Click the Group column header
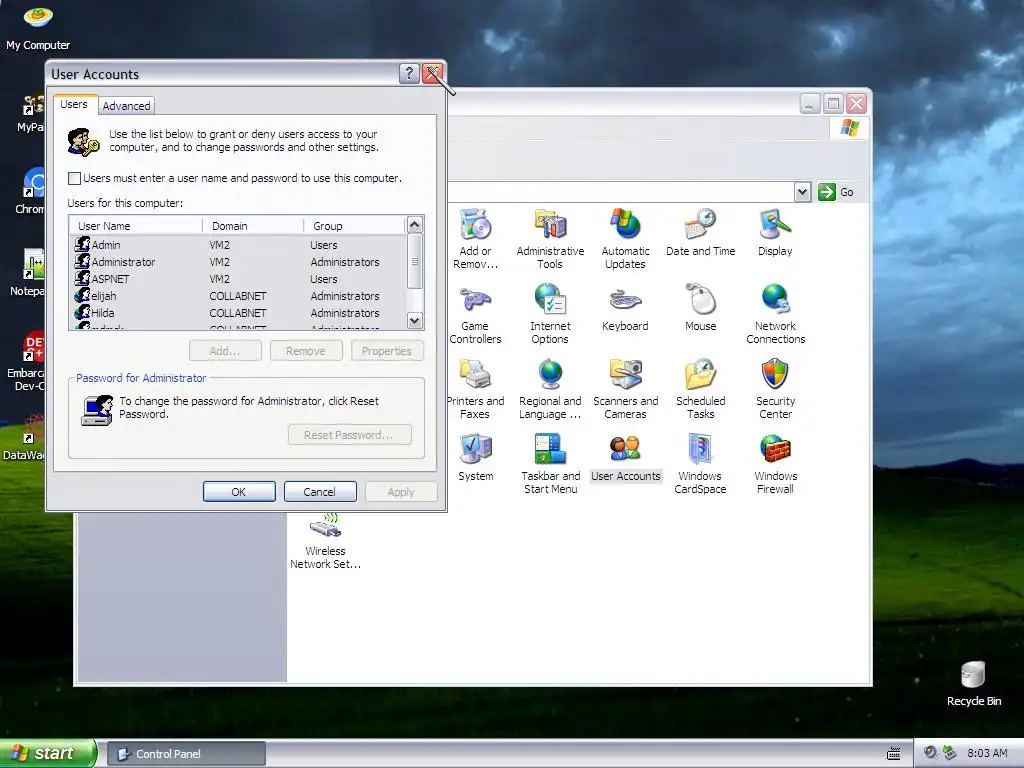The height and width of the screenshot is (768, 1024). coord(355,226)
